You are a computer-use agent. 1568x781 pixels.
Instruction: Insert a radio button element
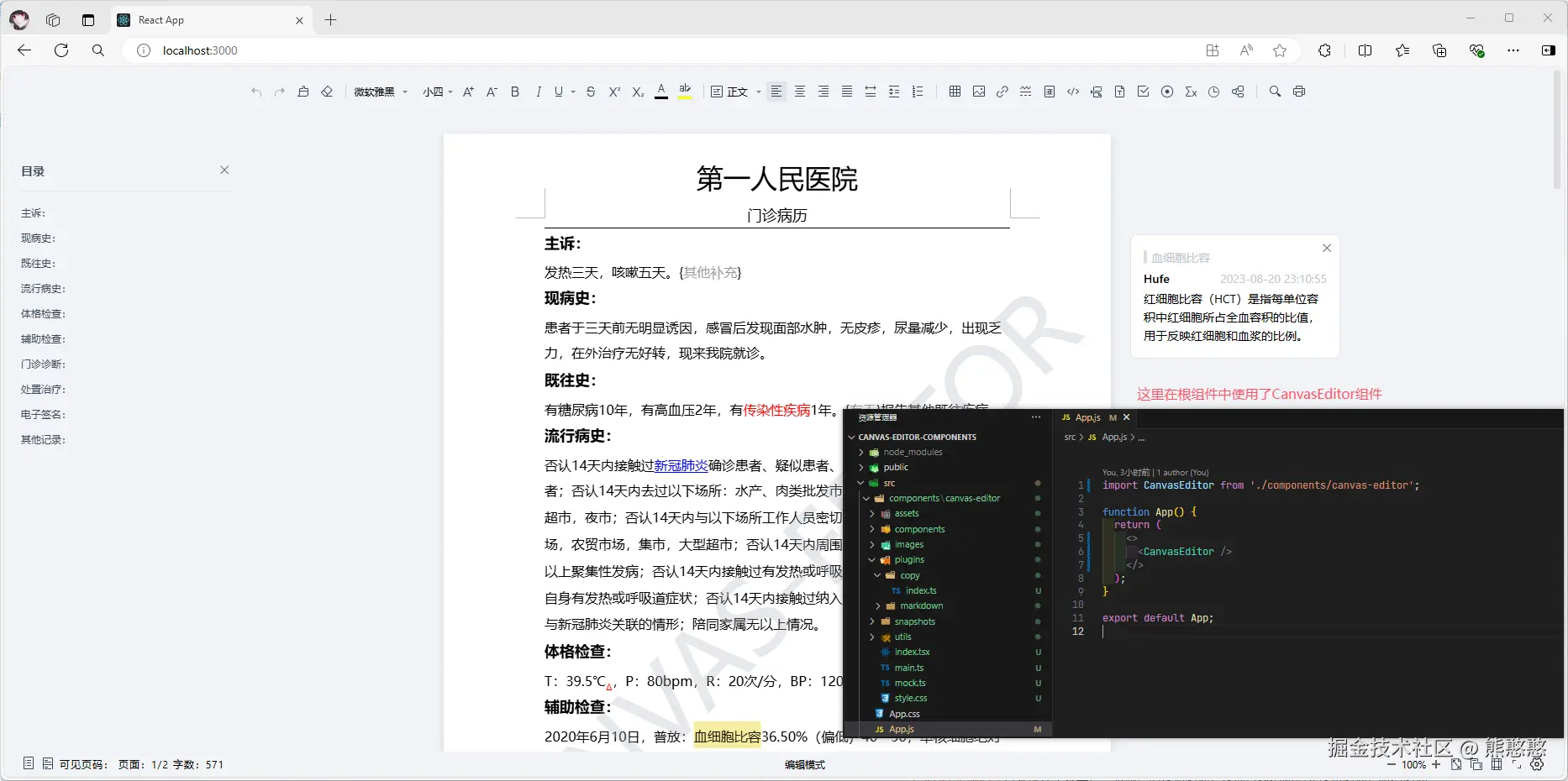(x=1167, y=92)
